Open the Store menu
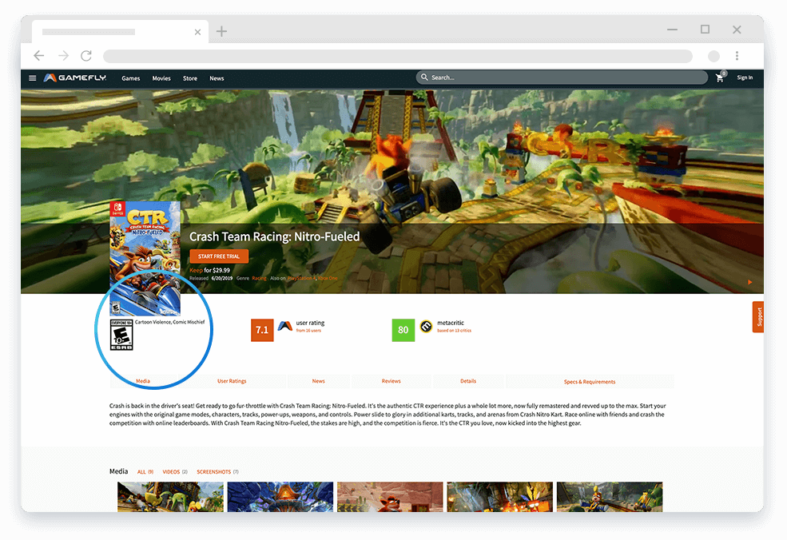The width and height of the screenshot is (787, 540). click(190, 78)
